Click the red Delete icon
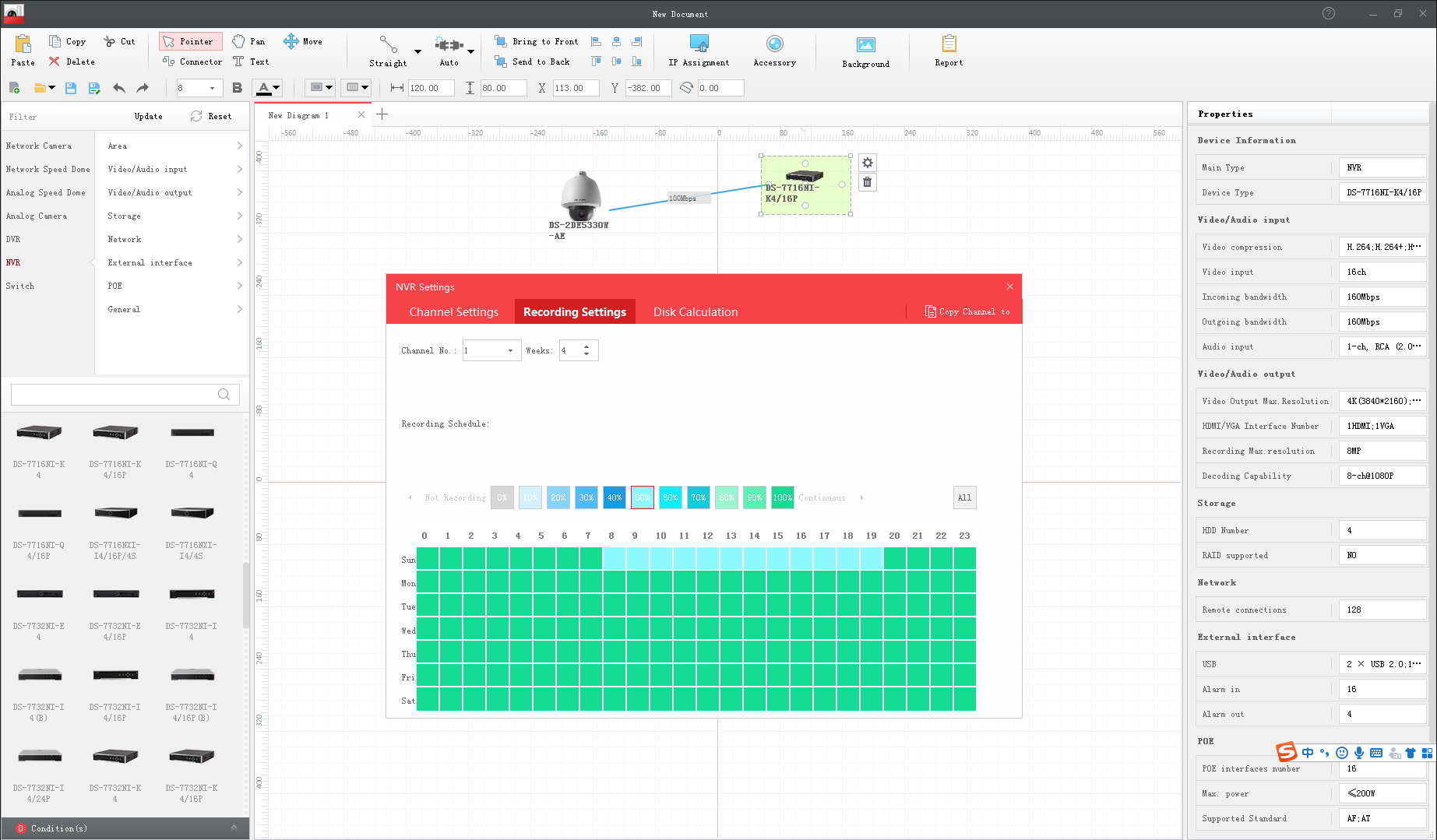The height and width of the screenshot is (840, 1437). point(54,62)
